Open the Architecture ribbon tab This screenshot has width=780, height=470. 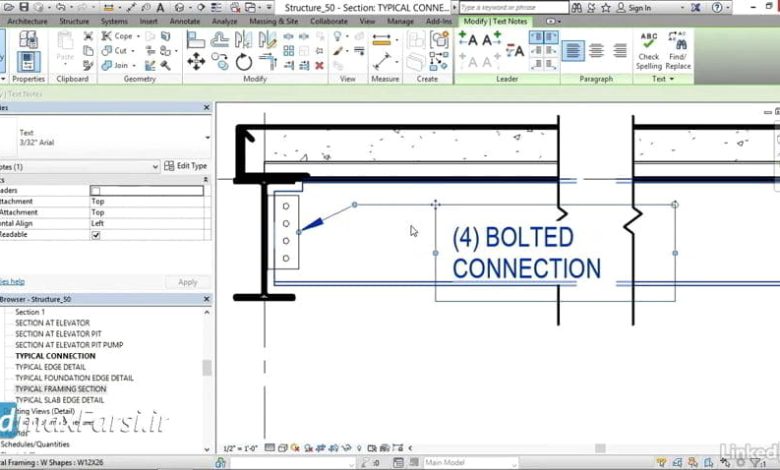27,21
